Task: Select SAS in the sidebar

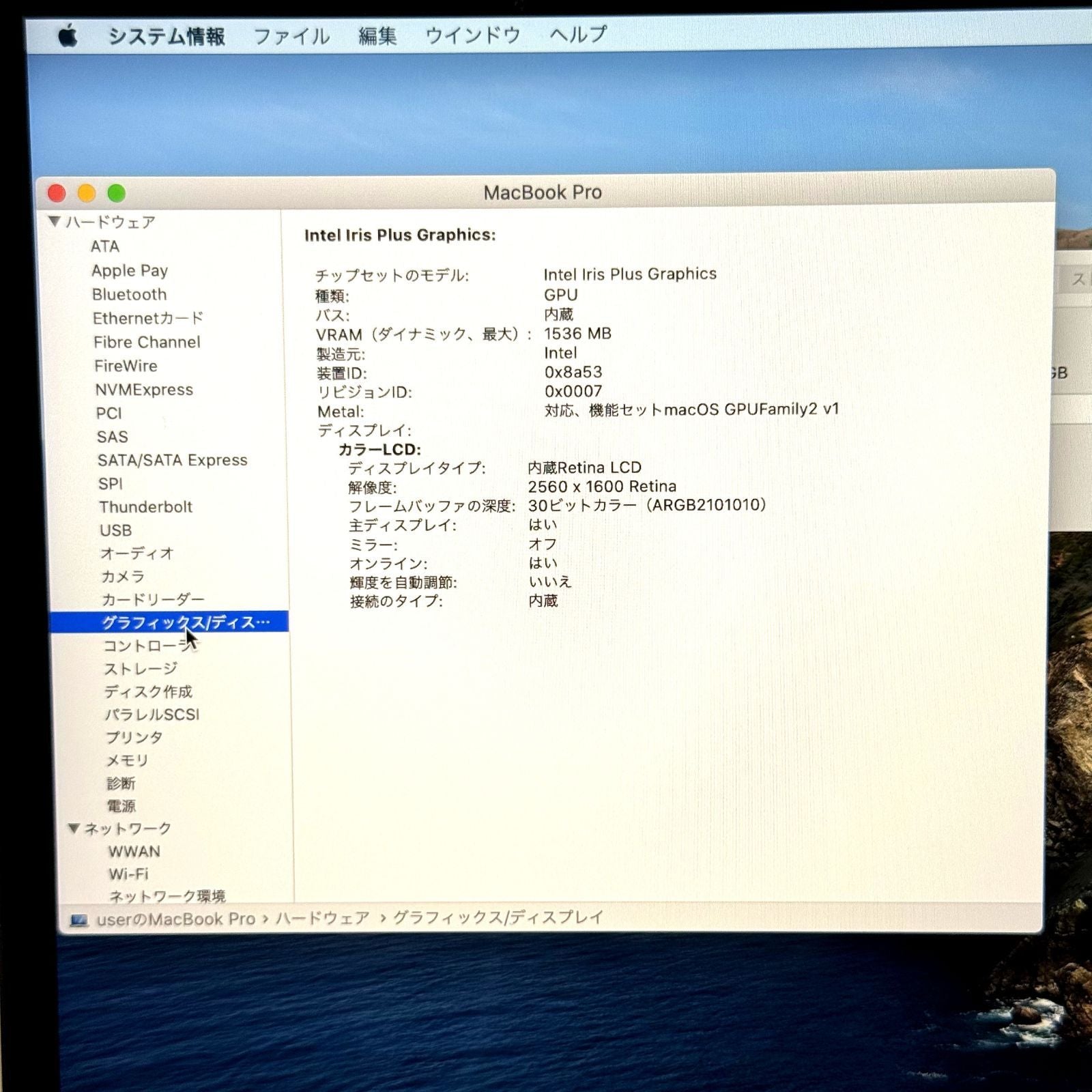Action: pos(112,437)
